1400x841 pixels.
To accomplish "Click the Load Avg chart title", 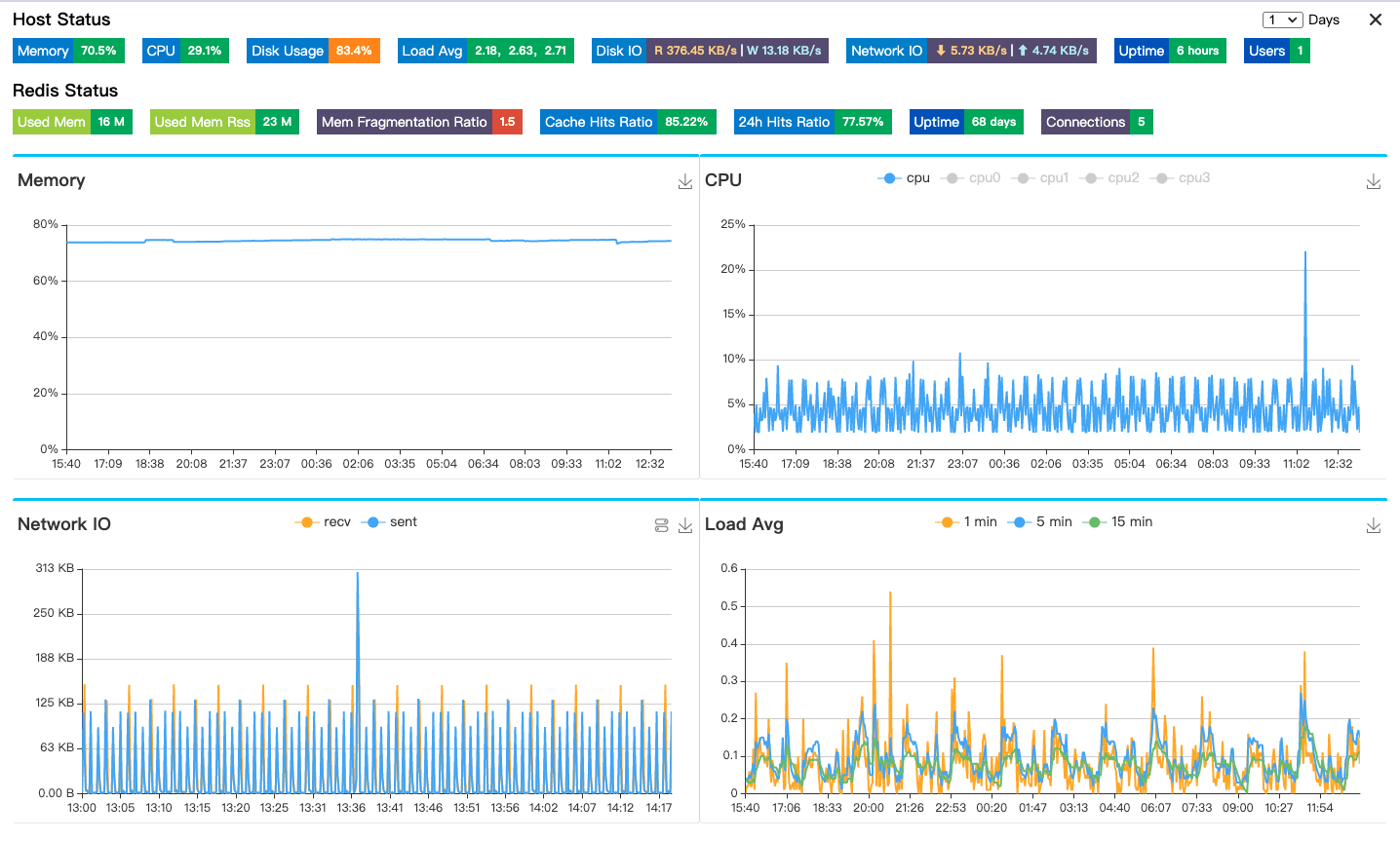I will [x=744, y=524].
